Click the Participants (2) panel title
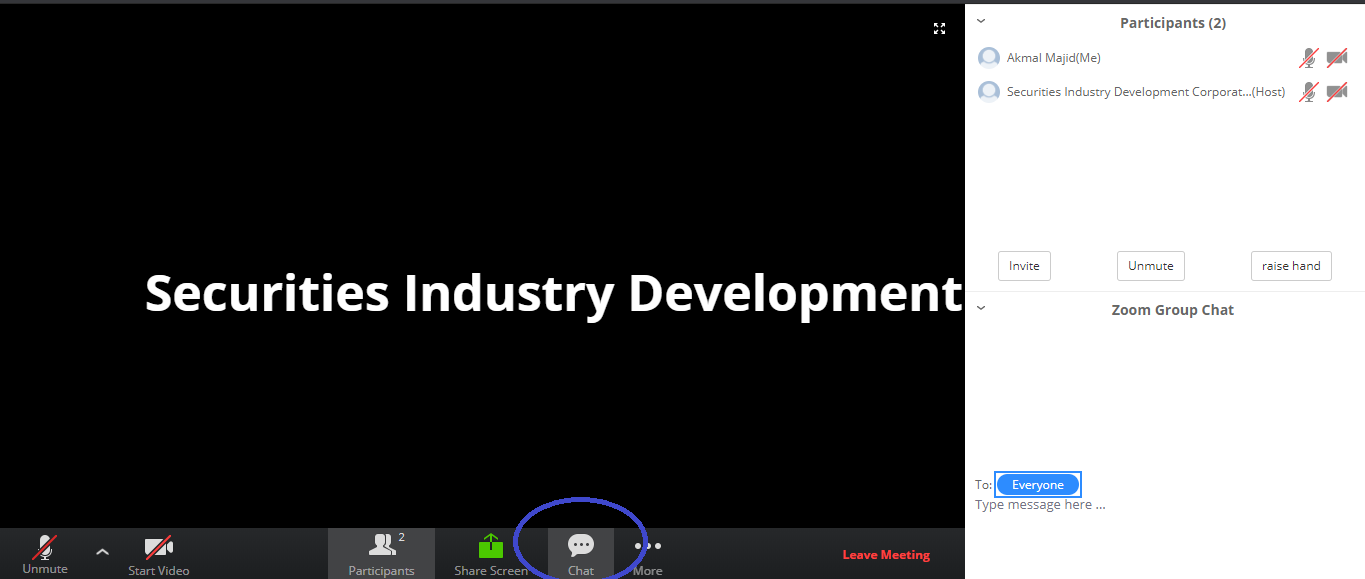Viewport: 1365px width, 579px height. point(1173,23)
